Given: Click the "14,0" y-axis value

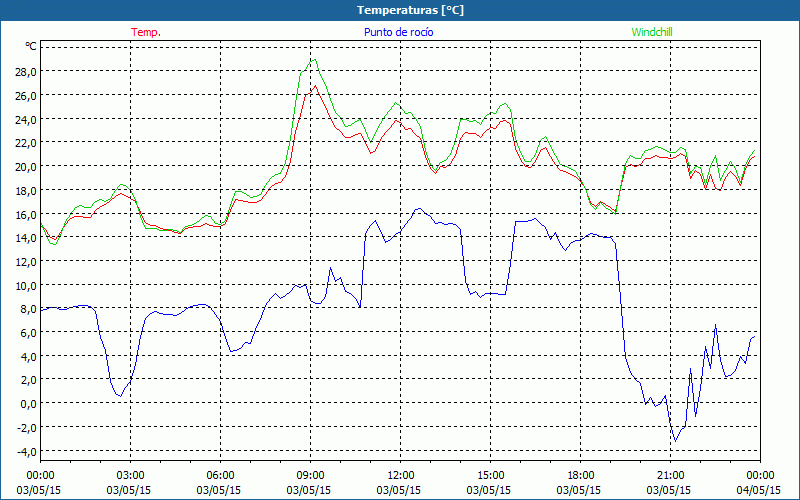Looking at the screenshot, I should [x=27, y=238].
